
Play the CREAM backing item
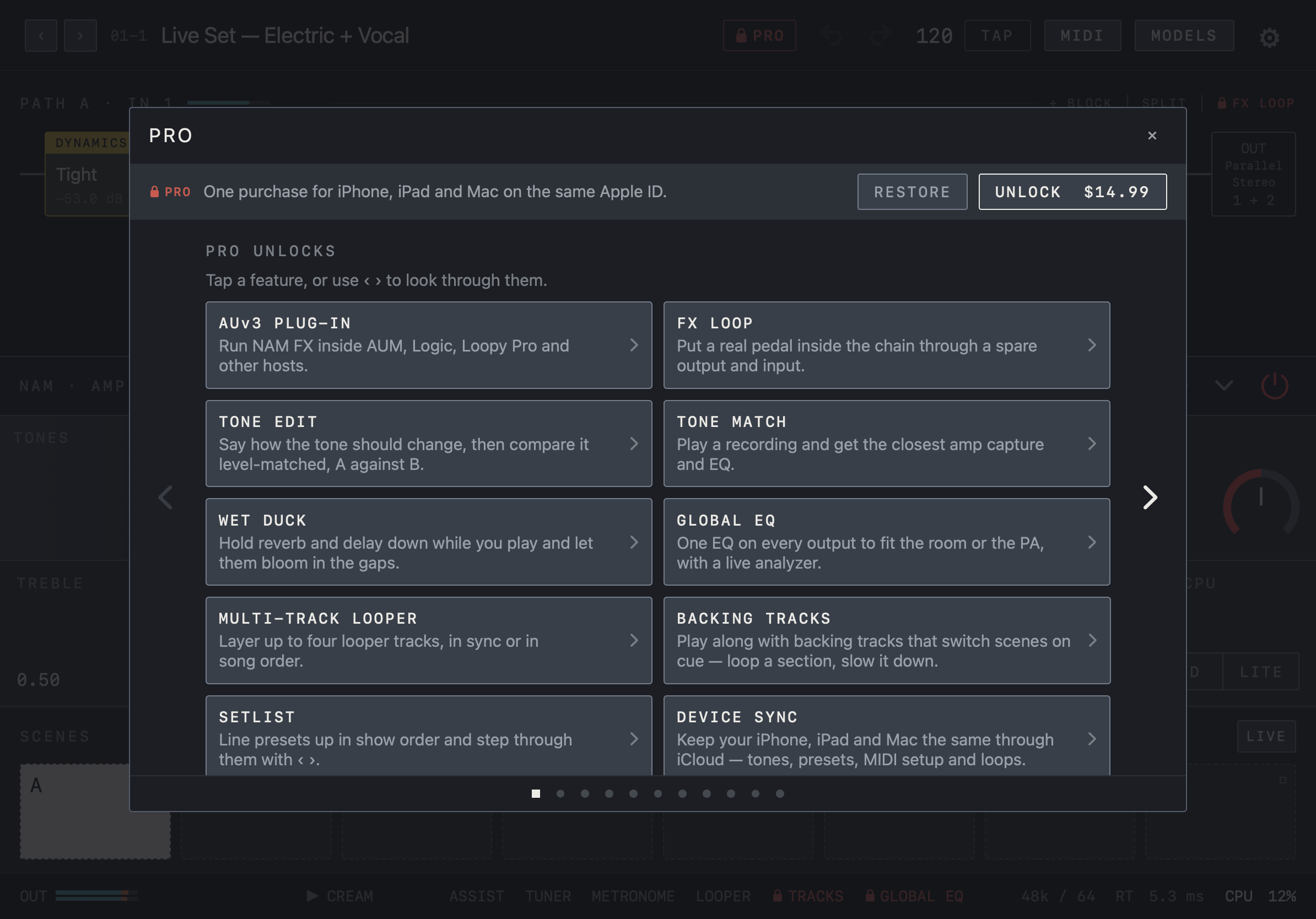point(340,896)
